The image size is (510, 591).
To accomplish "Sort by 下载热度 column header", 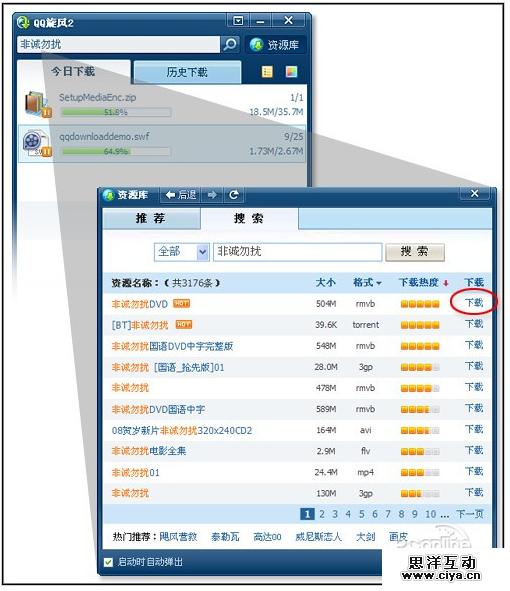I will pyautogui.click(x=424, y=283).
